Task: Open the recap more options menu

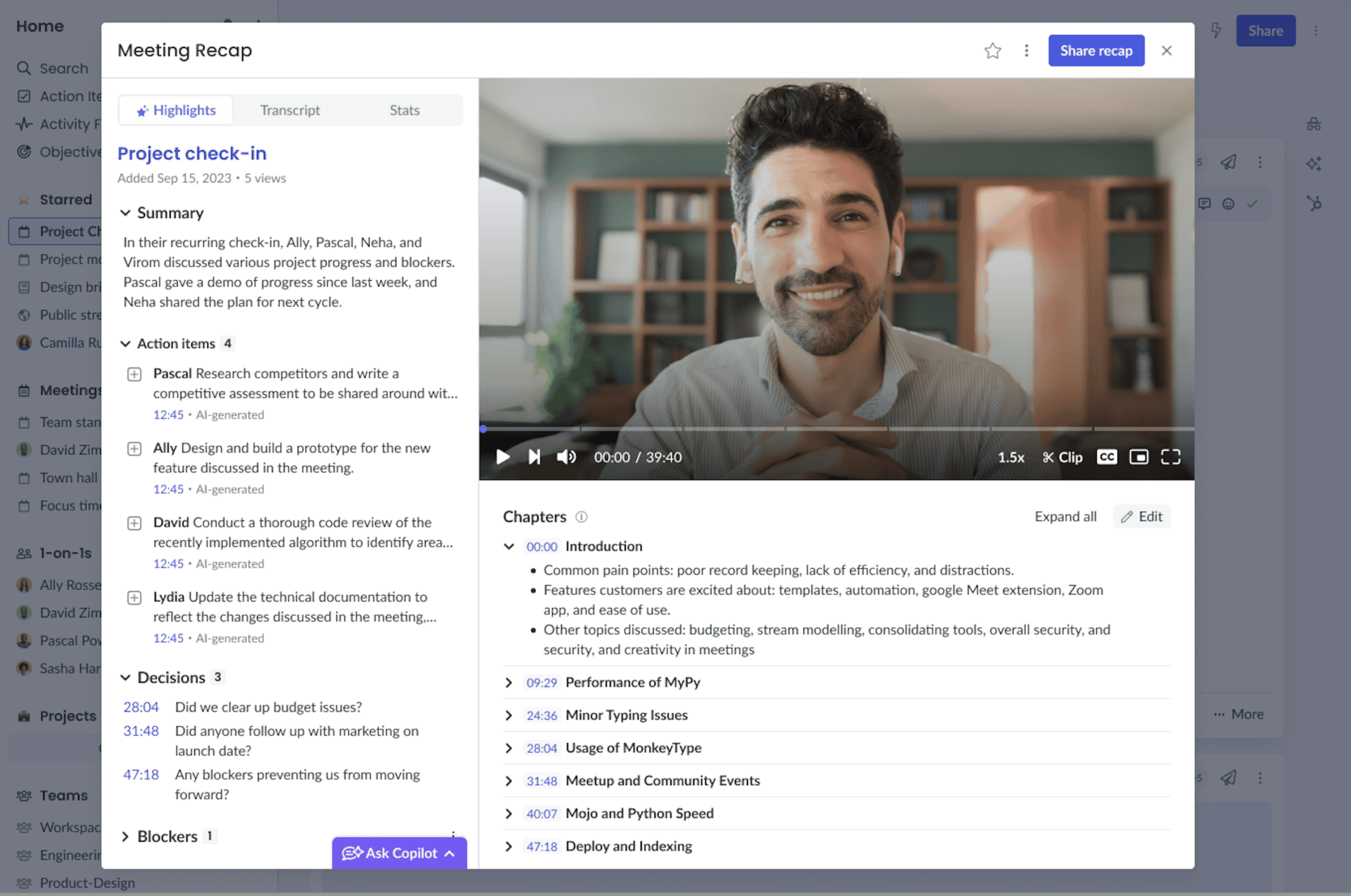Action: point(1026,51)
